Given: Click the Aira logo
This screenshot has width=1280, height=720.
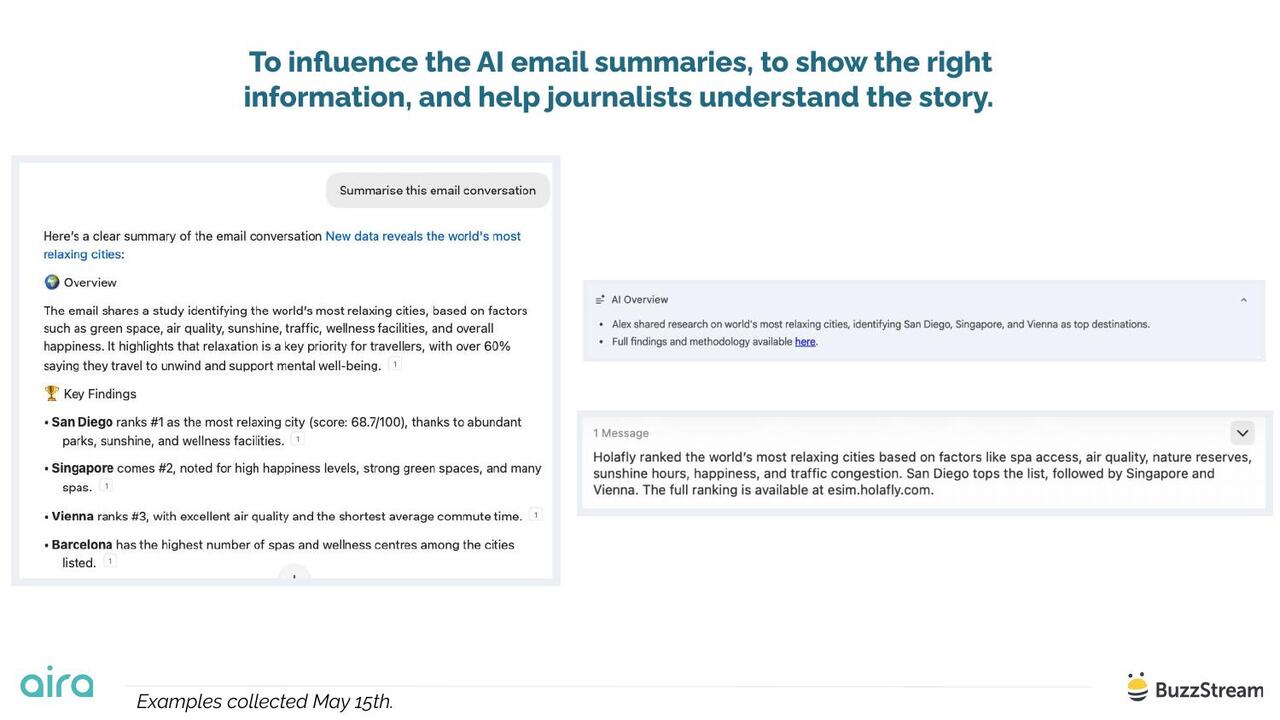Looking at the screenshot, I should (x=57, y=683).
